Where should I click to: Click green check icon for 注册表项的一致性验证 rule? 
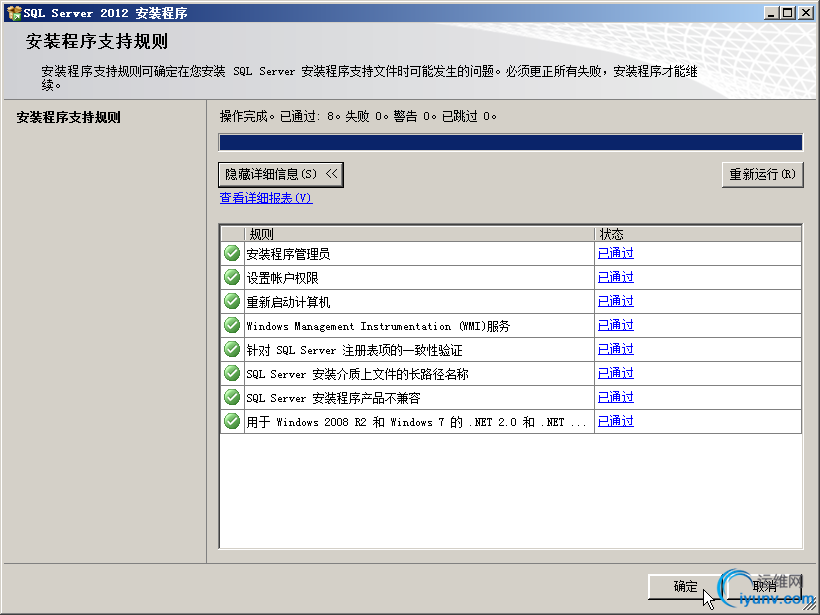232,349
